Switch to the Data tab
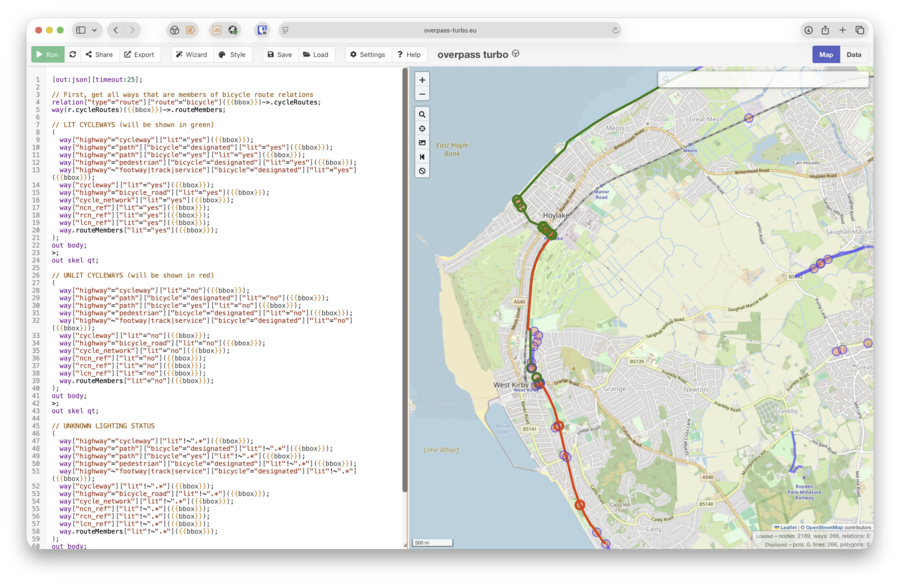 click(856, 55)
